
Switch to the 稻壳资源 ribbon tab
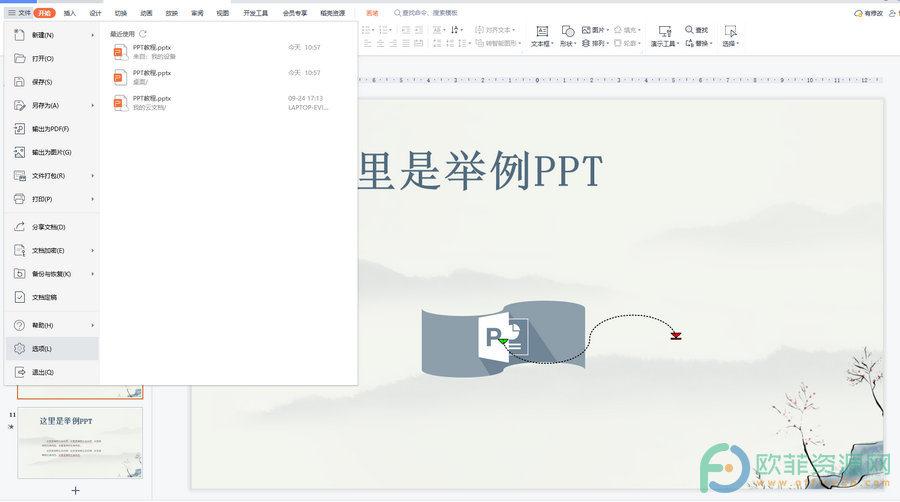(332, 13)
